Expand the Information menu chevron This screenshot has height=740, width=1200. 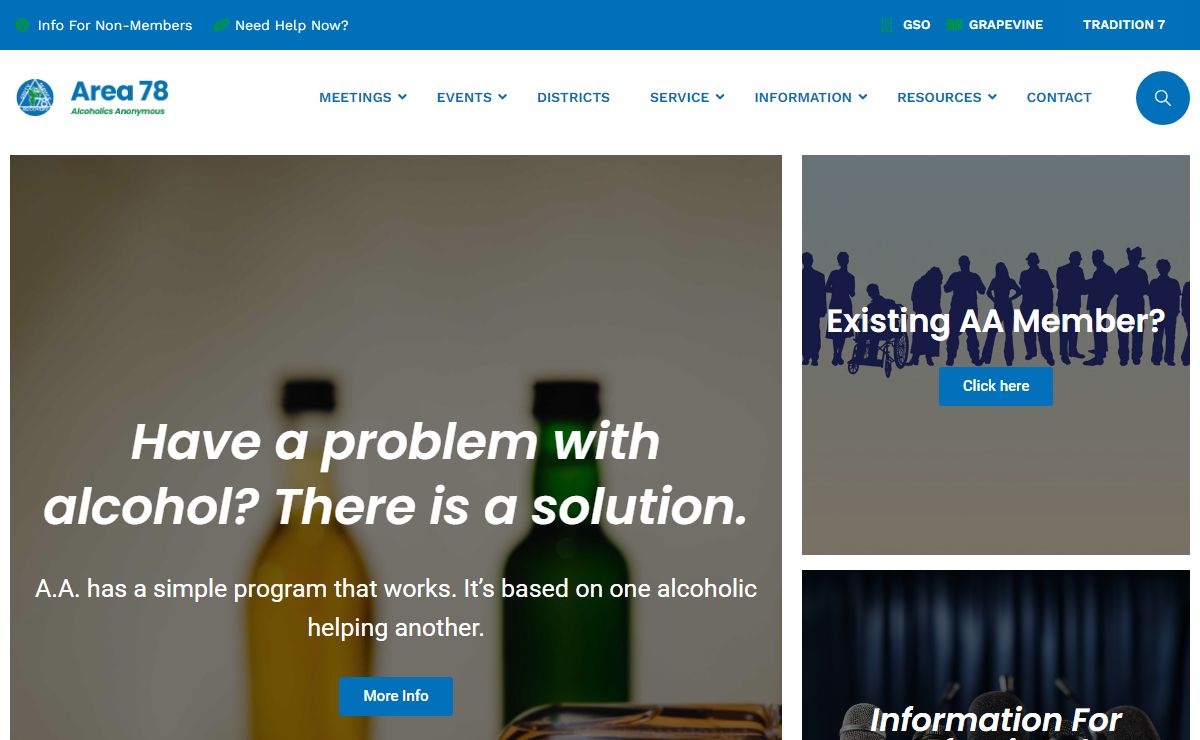click(x=862, y=97)
